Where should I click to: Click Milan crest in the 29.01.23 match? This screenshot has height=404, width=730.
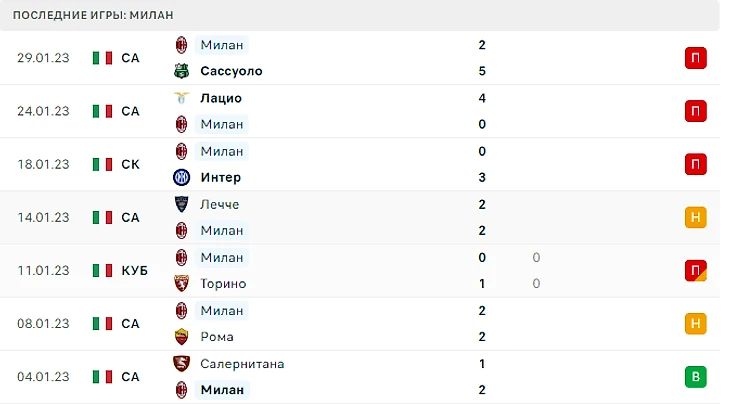[x=181, y=45]
